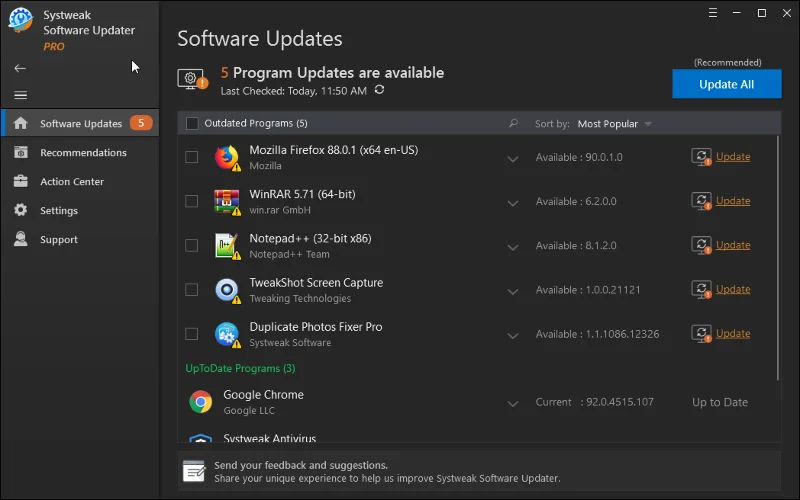Open the Support section
Screen dimensions: 800x500
click(x=80, y=239)
